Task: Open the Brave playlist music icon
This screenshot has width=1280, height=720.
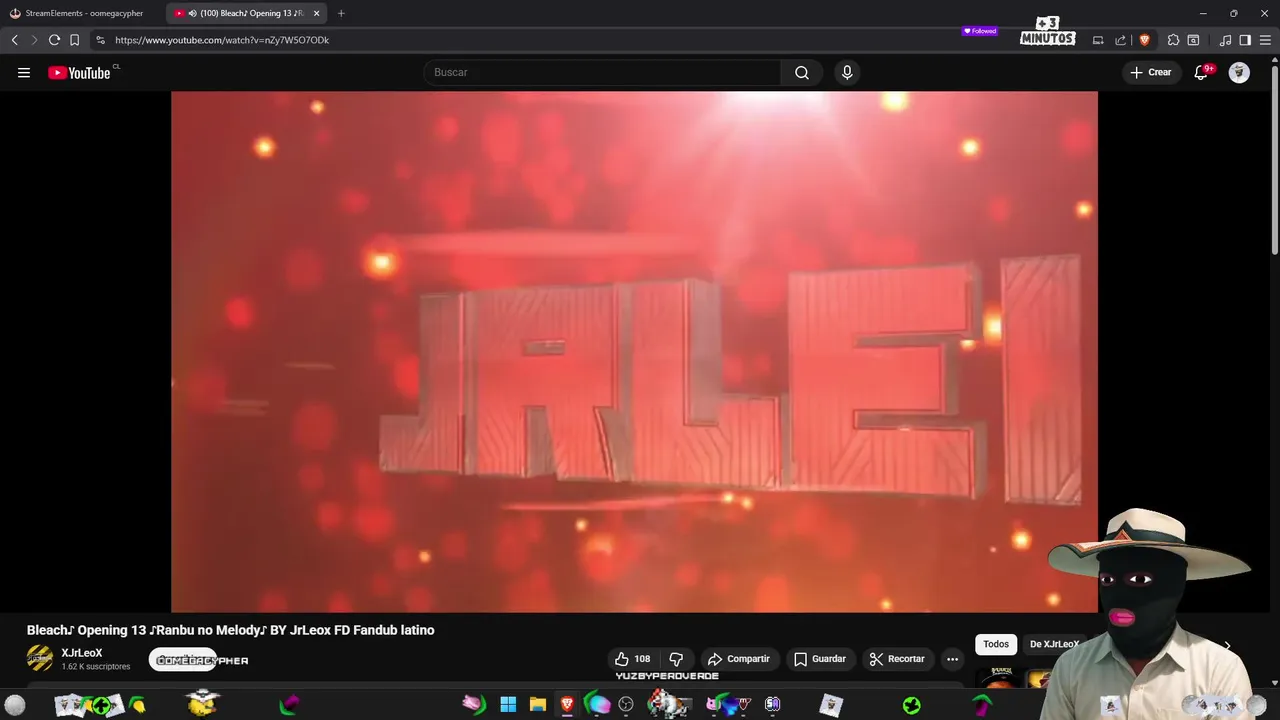Action: coord(1226,40)
